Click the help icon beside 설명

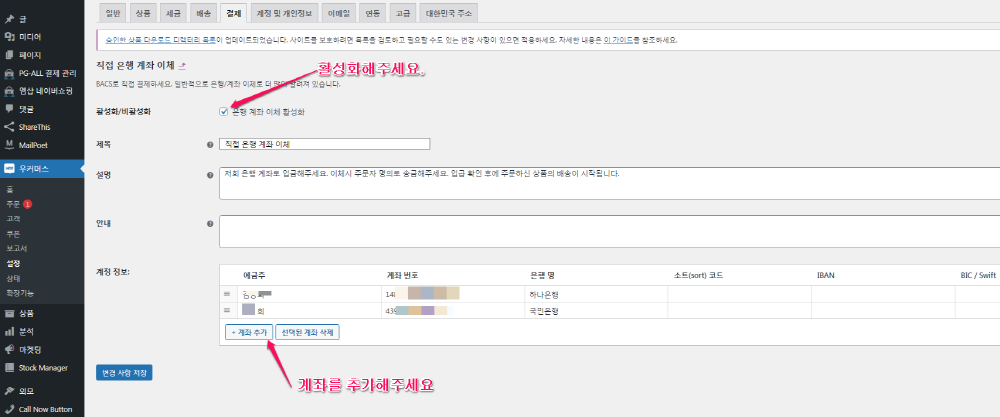point(208,173)
